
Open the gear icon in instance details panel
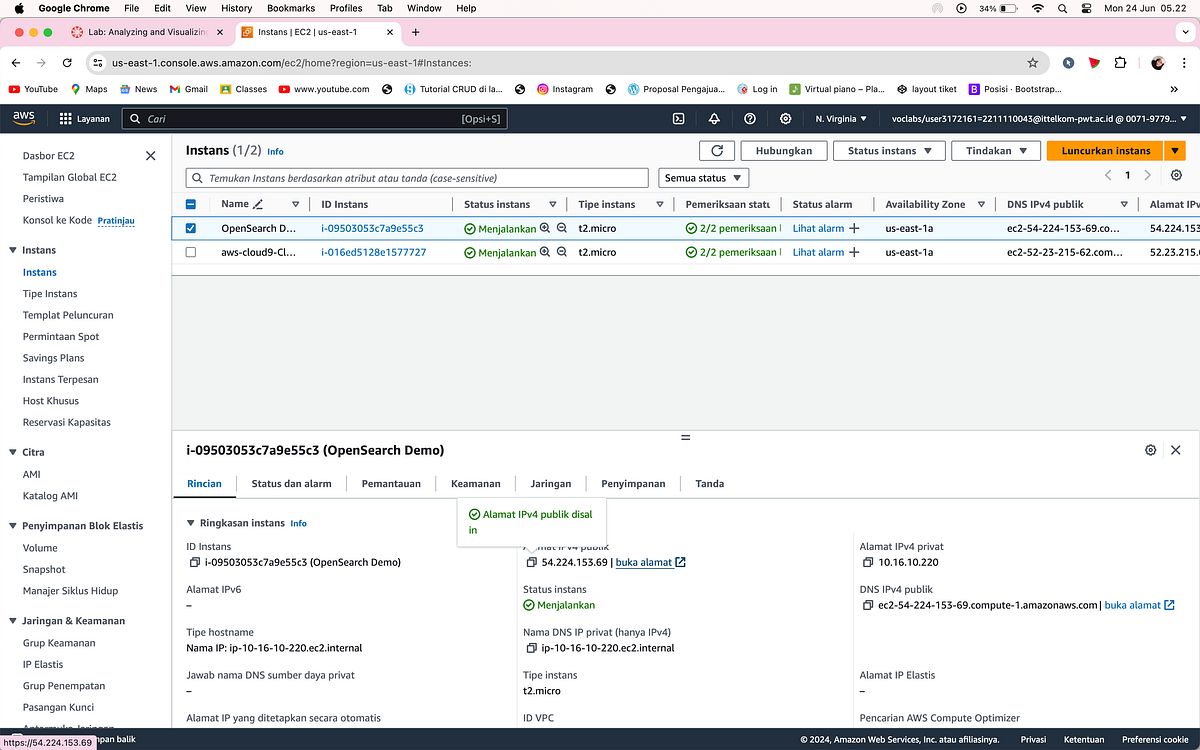[1150, 450]
